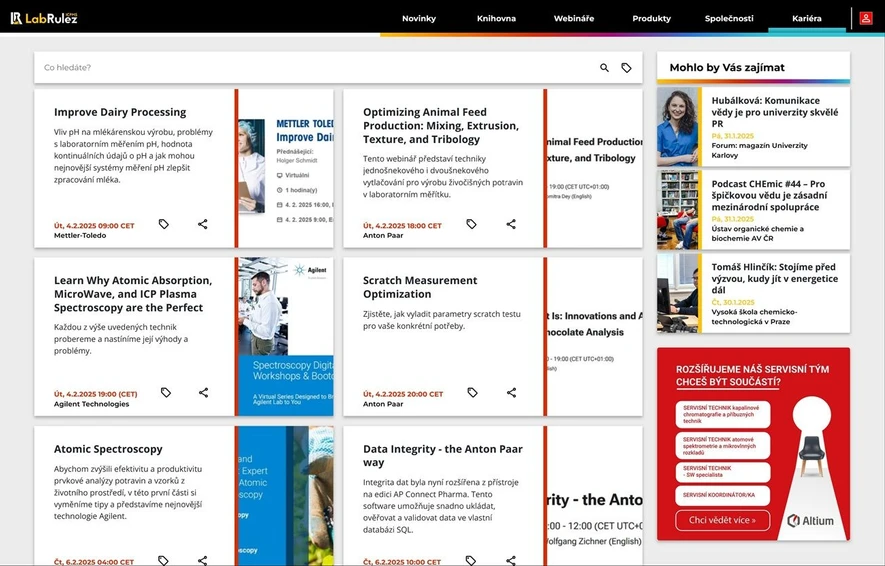Open Improve Dairy Processing title
885x566 pixels.
click(x=120, y=112)
